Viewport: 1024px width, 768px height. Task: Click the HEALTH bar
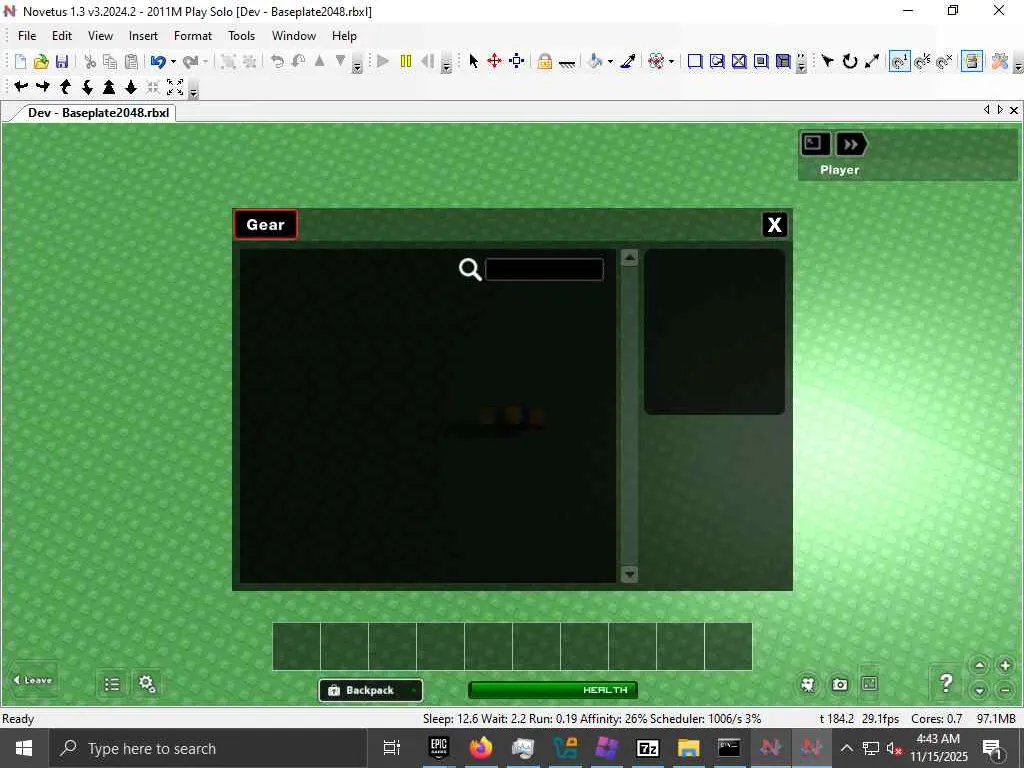[553, 690]
